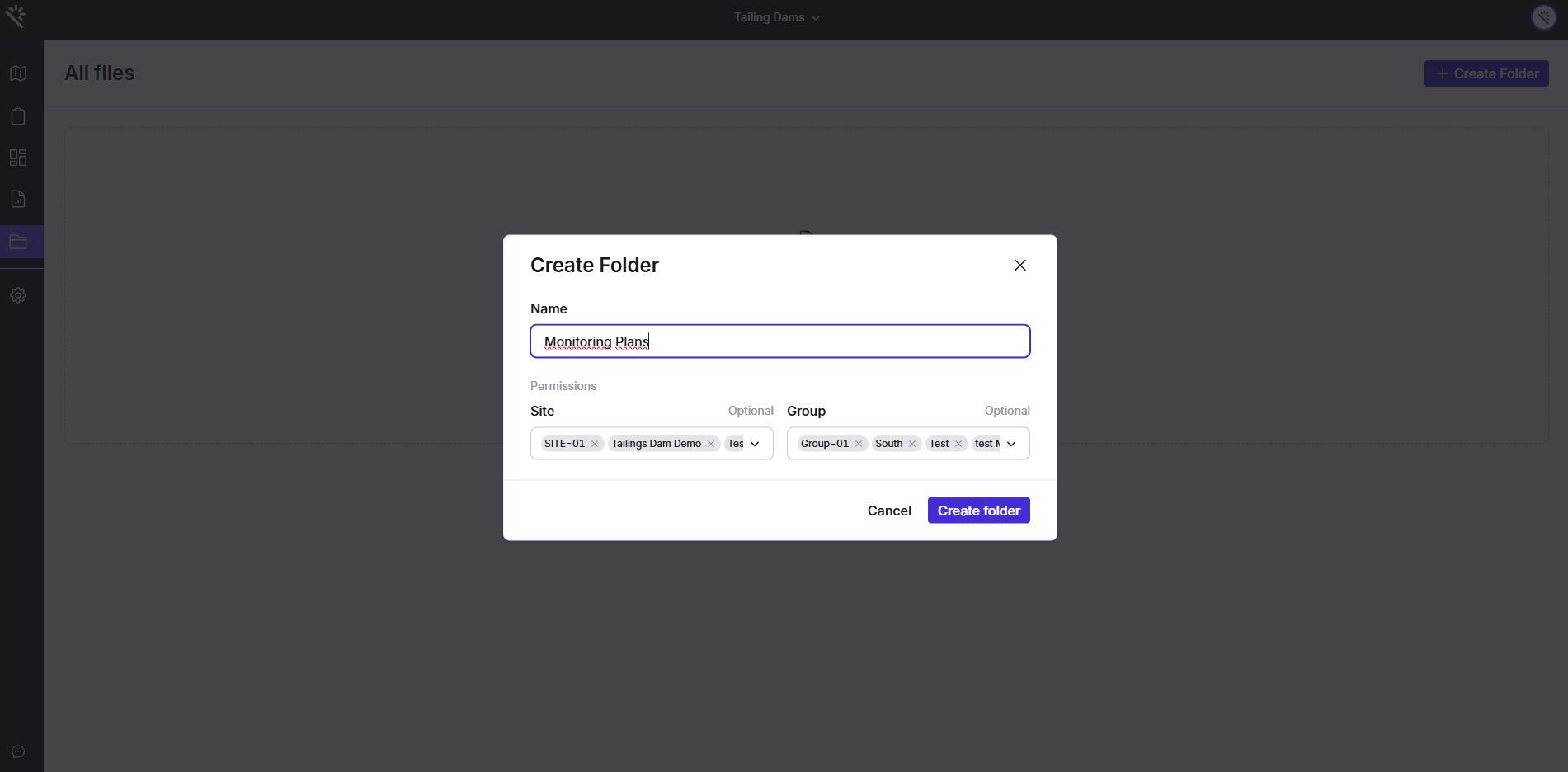Cancel the Create Folder dialog
The image size is (1568, 772).
click(889, 511)
